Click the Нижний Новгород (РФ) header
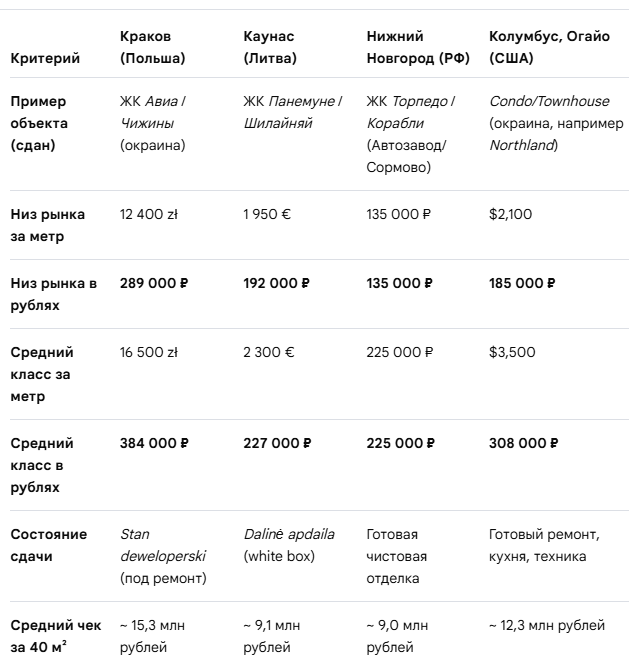Image resolution: width=629 pixels, height=667 pixels. pos(418,47)
